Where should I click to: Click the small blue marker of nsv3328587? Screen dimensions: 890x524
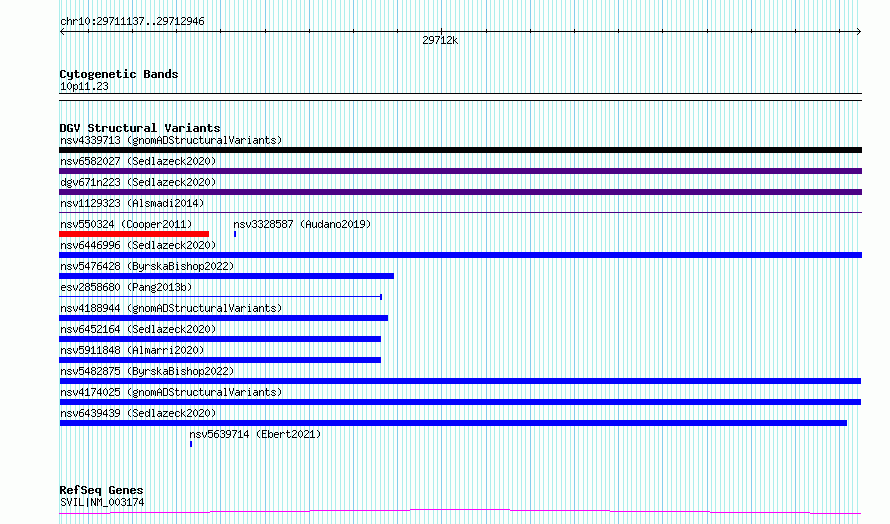235,234
